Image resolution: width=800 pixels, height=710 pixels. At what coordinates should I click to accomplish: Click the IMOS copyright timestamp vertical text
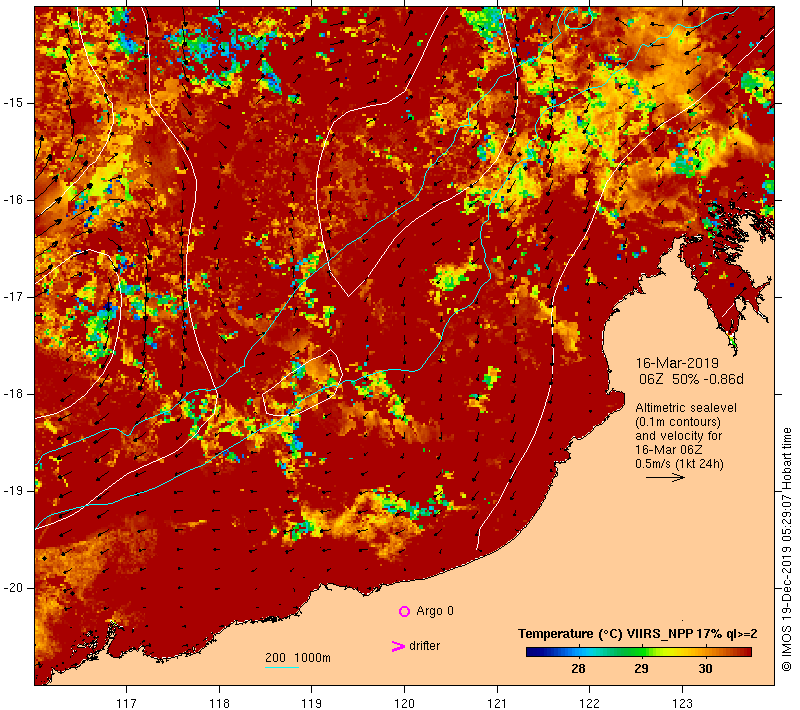click(x=786, y=550)
